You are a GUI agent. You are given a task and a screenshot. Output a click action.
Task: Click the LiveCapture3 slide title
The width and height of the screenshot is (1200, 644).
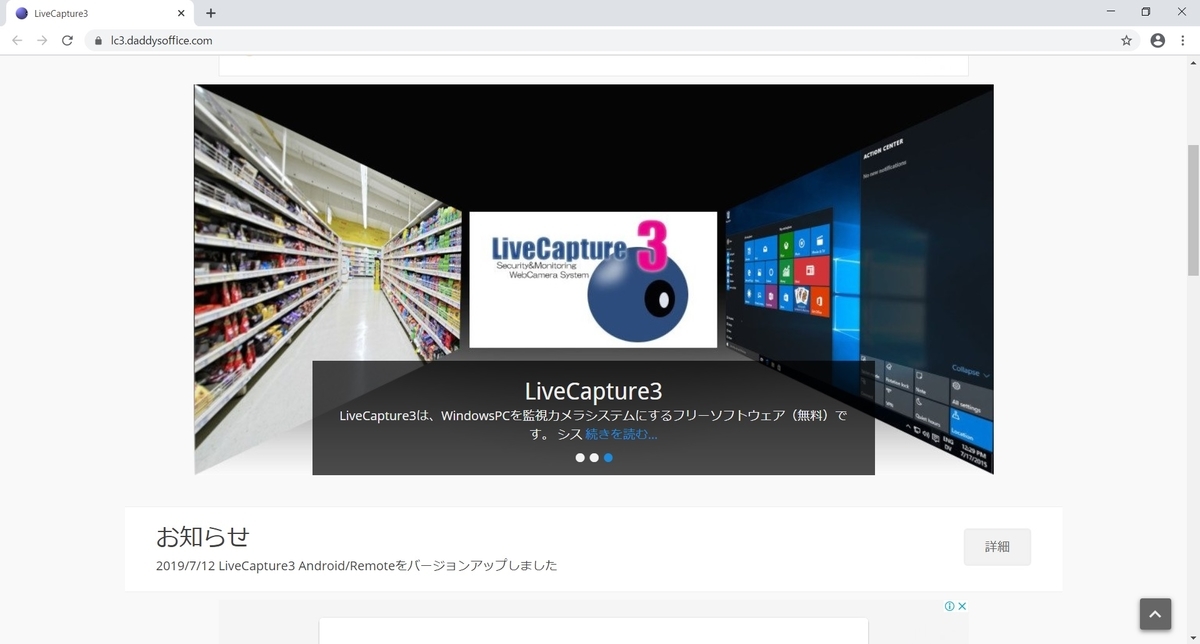tap(593, 391)
